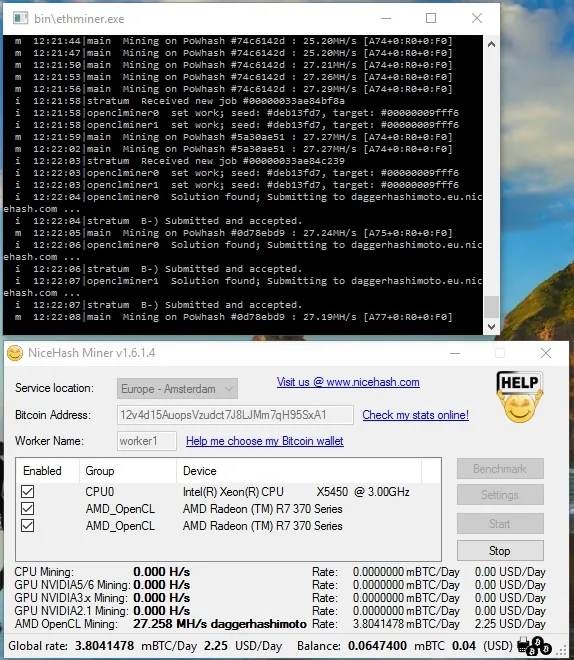
Task: Uncheck the CPU0 device checkbox
Action: [28, 492]
